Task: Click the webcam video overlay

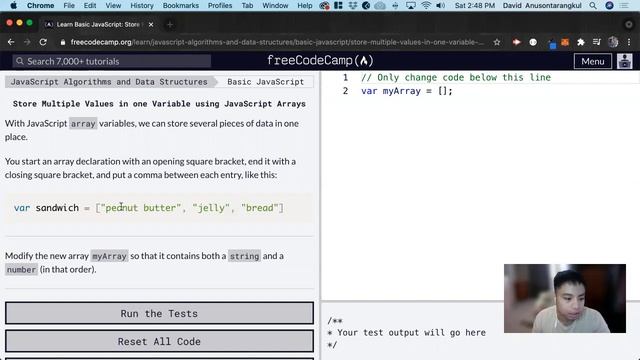Action: coord(564,298)
